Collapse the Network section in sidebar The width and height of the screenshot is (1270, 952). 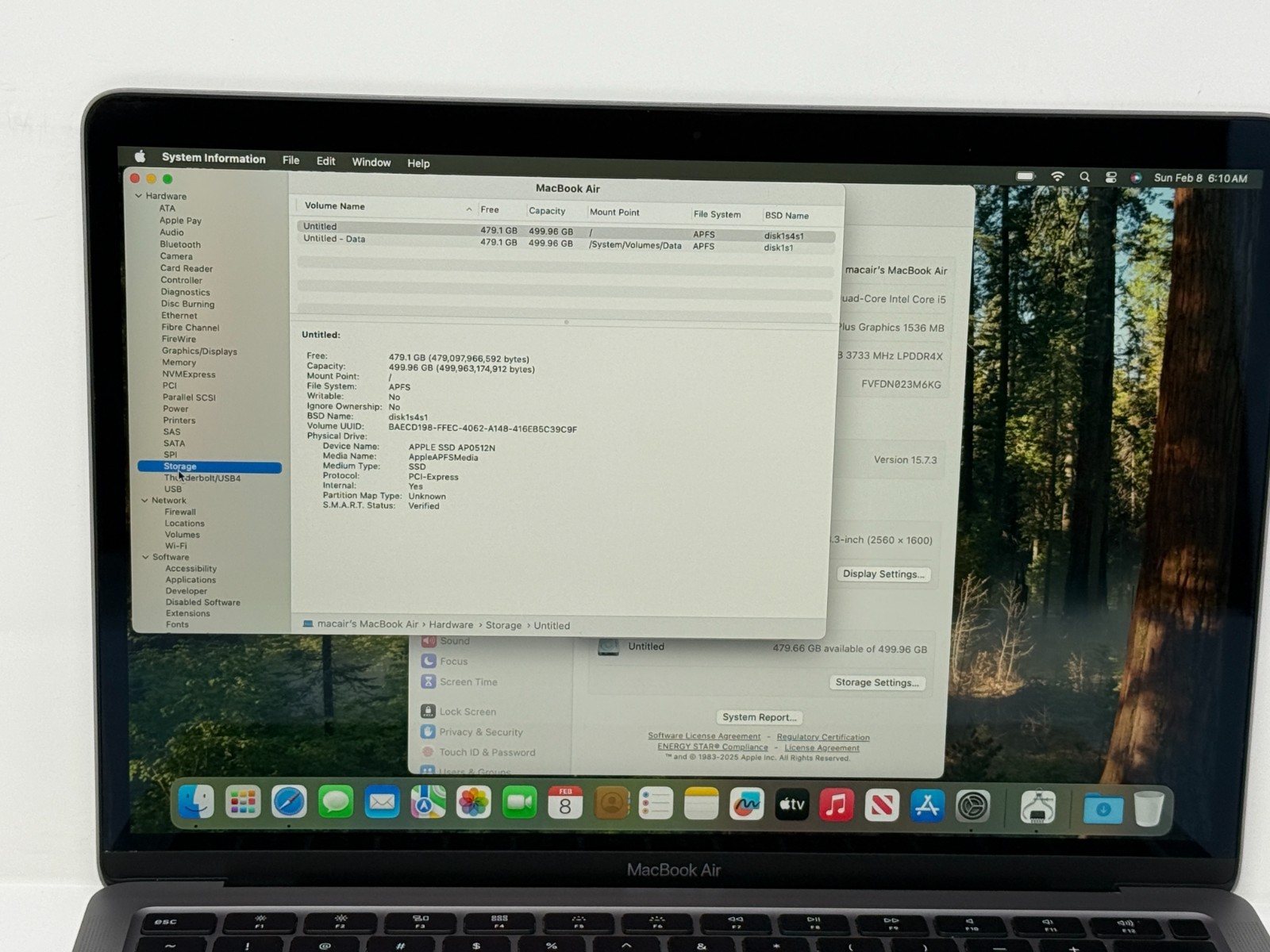(x=144, y=501)
